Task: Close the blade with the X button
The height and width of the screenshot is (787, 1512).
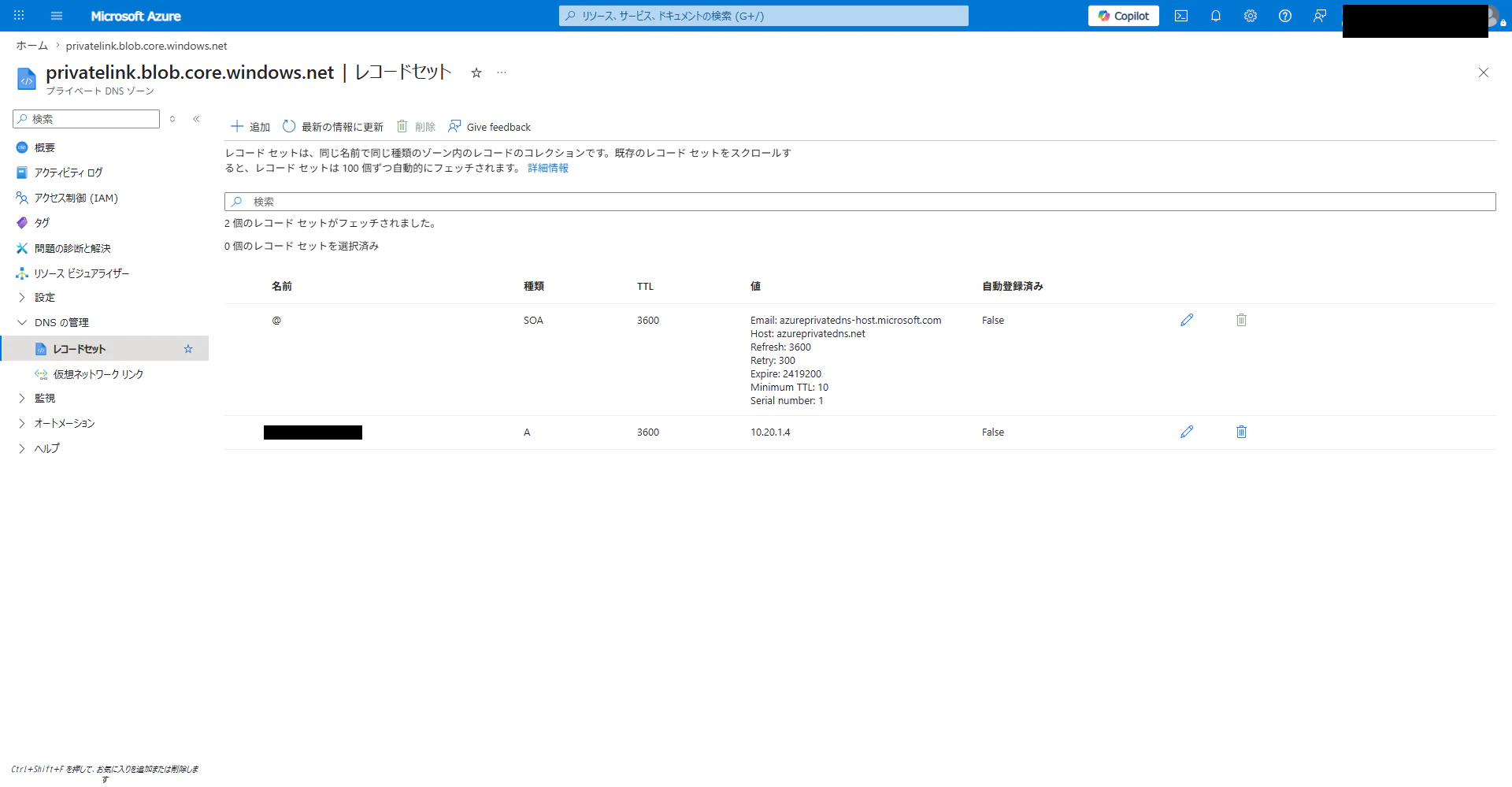Action: point(1484,72)
